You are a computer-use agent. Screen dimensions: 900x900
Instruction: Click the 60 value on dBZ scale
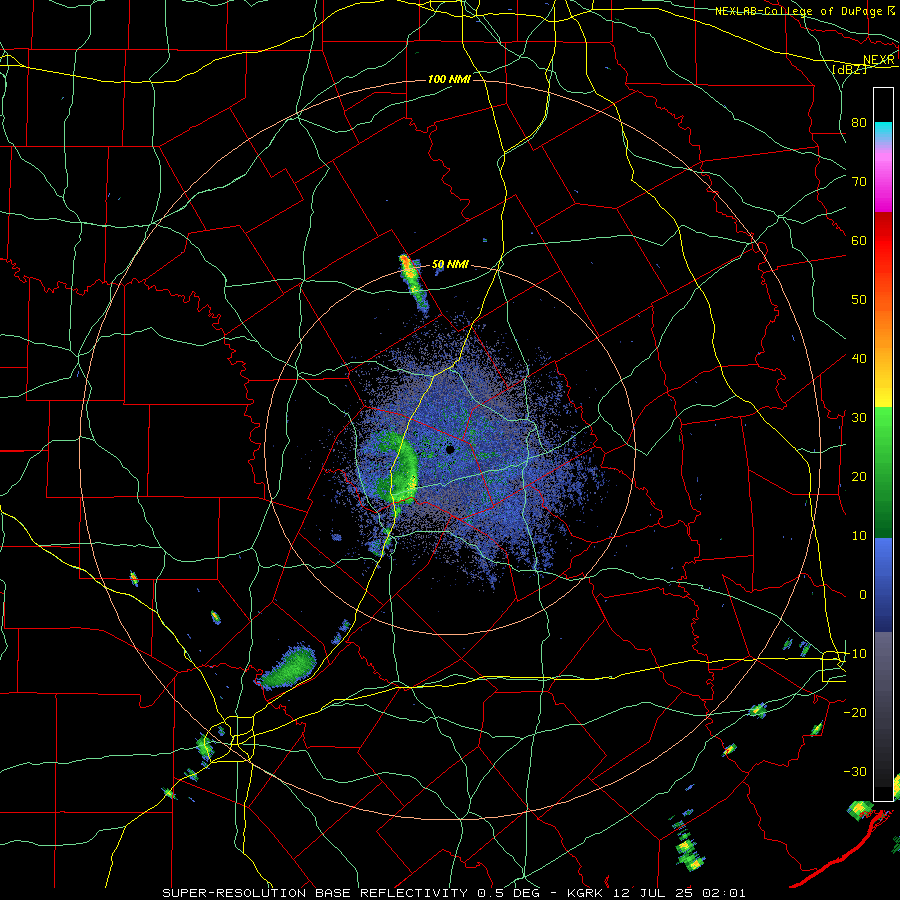pos(859,240)
